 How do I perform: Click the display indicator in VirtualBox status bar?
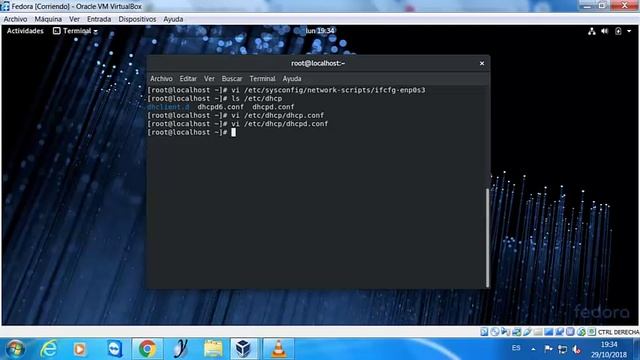pyautogui.click(x=549, y=332)
